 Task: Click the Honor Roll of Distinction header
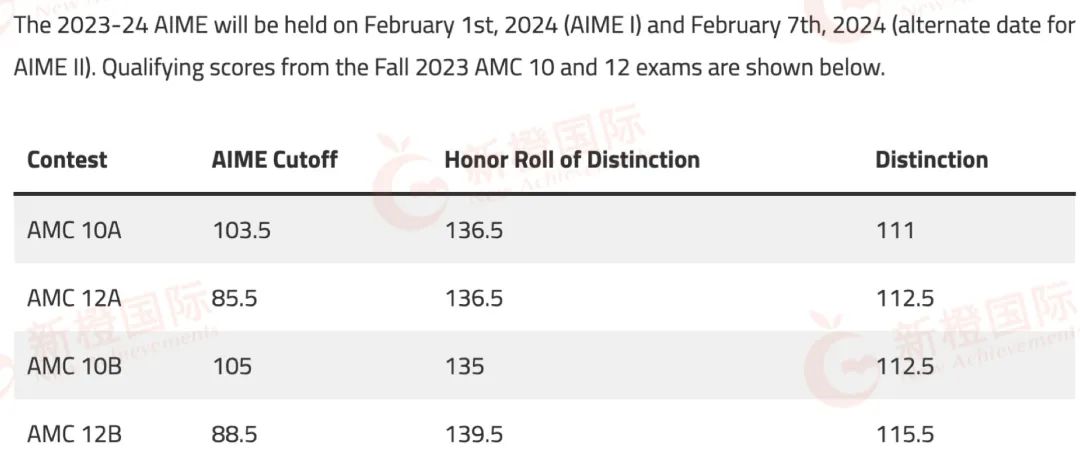click(572, 160)
